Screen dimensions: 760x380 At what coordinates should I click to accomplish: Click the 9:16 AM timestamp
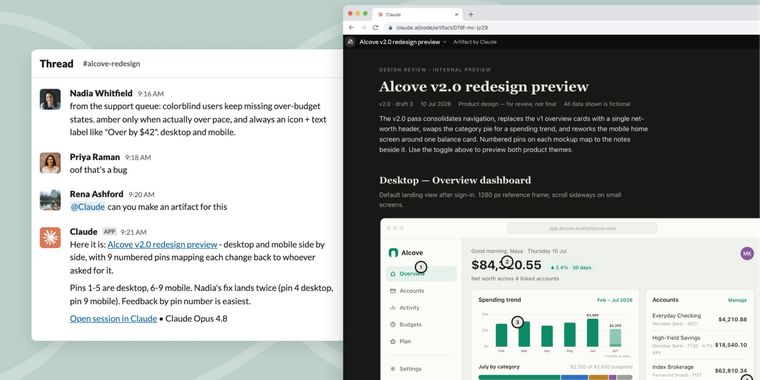(151, 94)
